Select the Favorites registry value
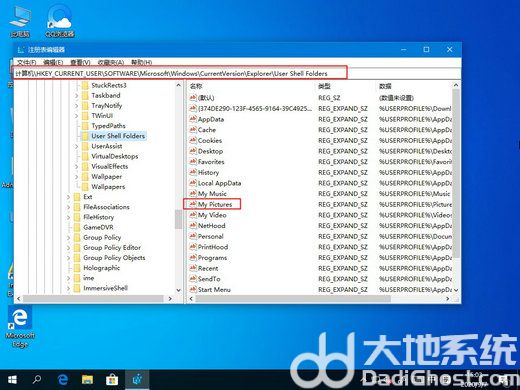 pyautogui.click(x=211, y=162)
